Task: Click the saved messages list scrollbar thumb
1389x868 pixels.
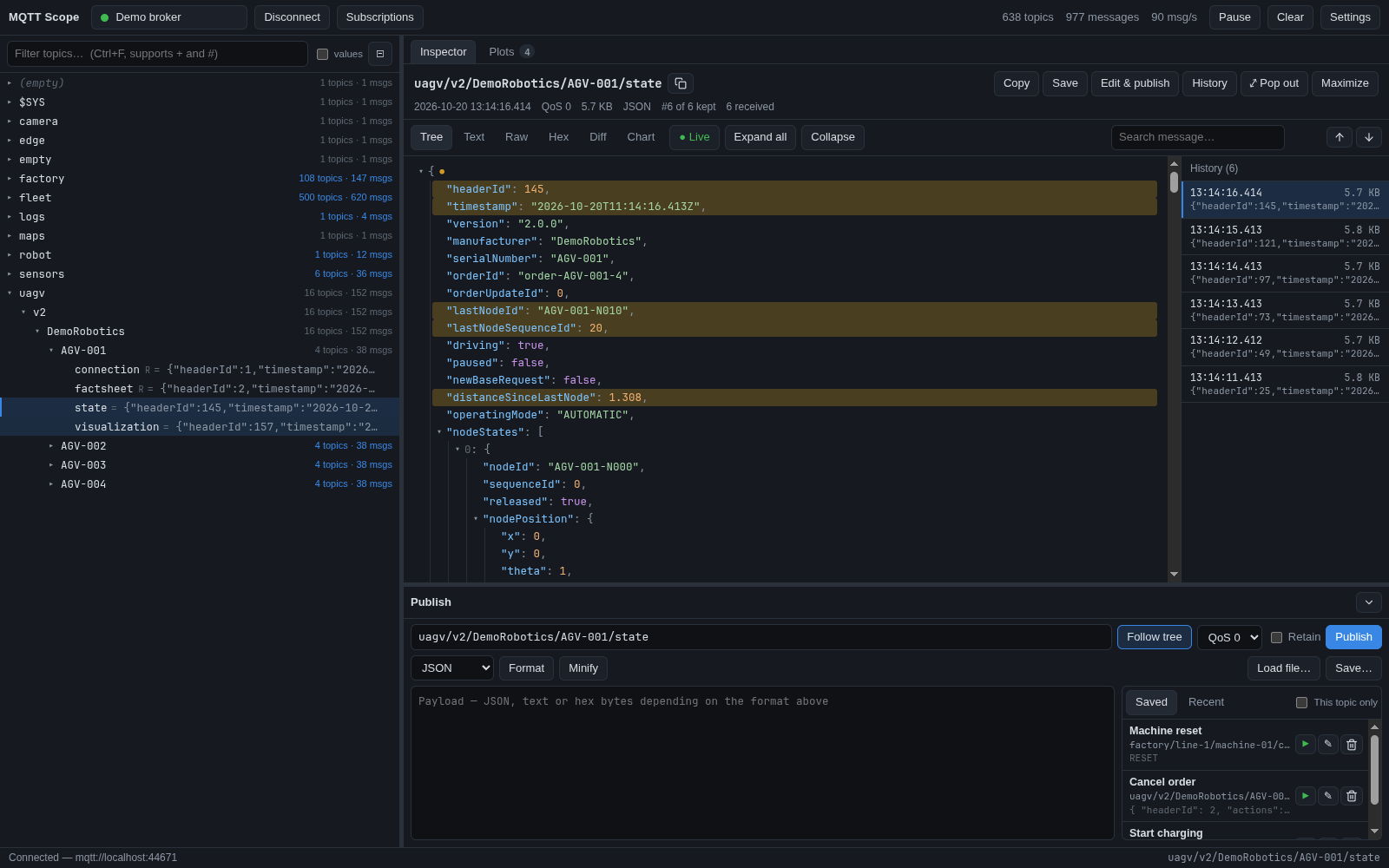Action: 1374,769
